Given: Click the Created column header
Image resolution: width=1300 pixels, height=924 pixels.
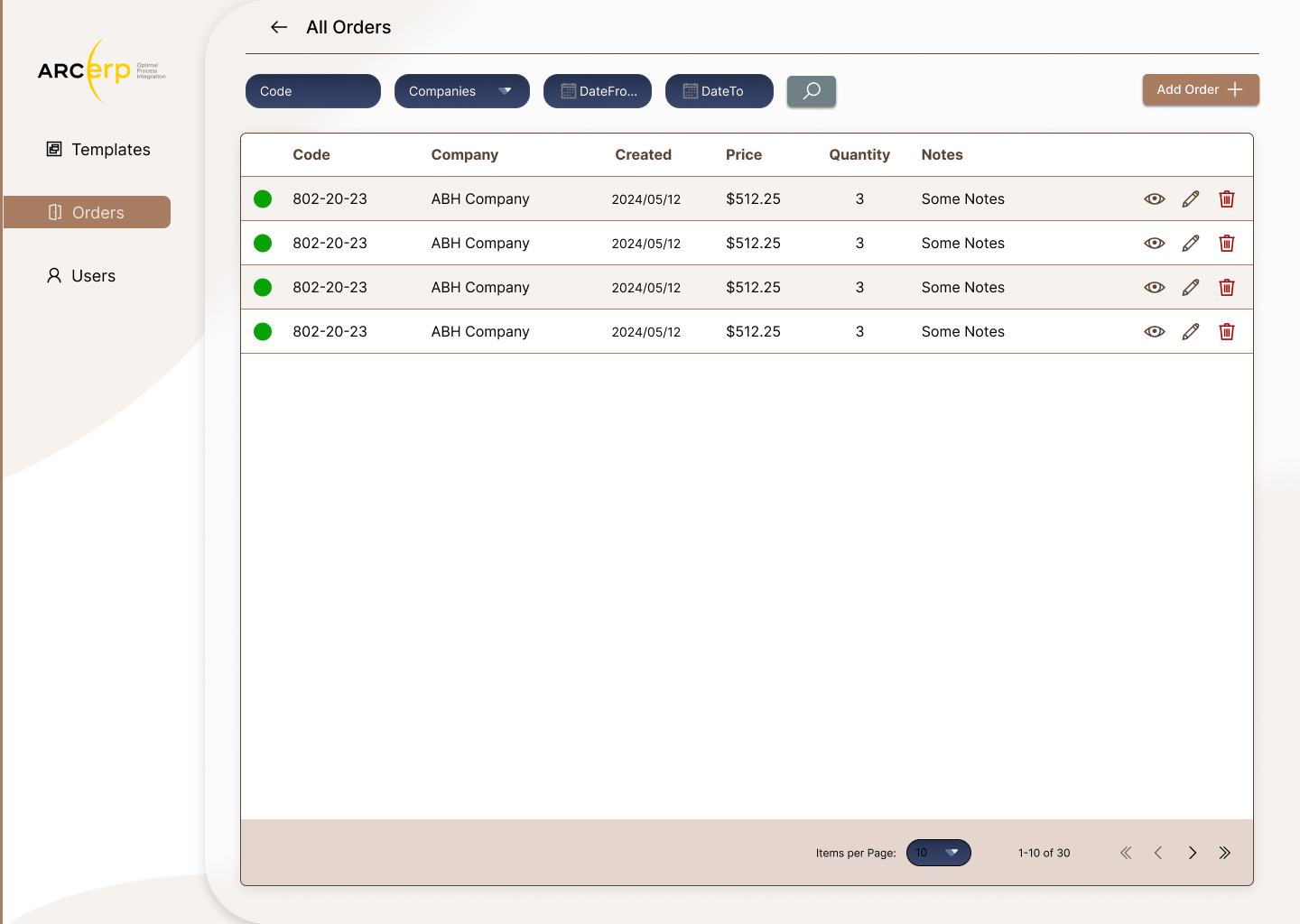Looking at the screenshot, I should [x=644, y=154].
